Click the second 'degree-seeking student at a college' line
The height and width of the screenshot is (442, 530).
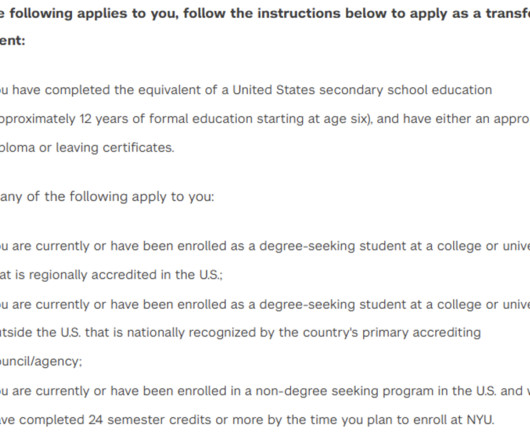265,304
